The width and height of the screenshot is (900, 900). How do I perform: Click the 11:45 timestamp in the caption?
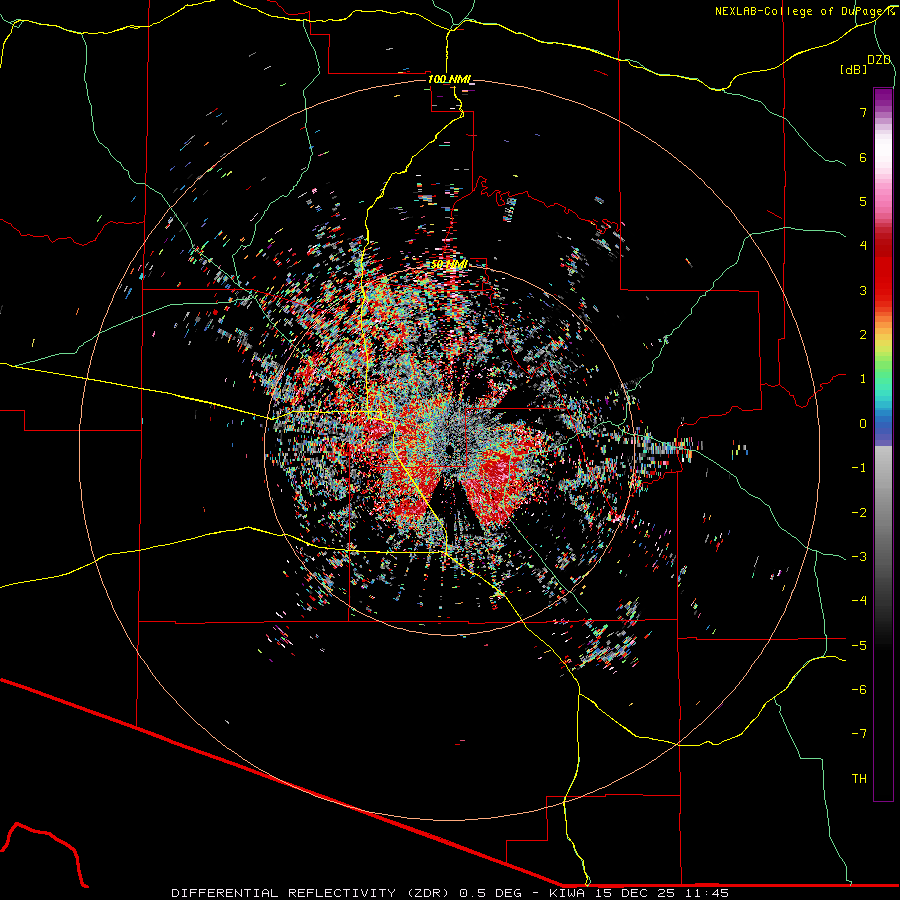[x=708, y=893]
